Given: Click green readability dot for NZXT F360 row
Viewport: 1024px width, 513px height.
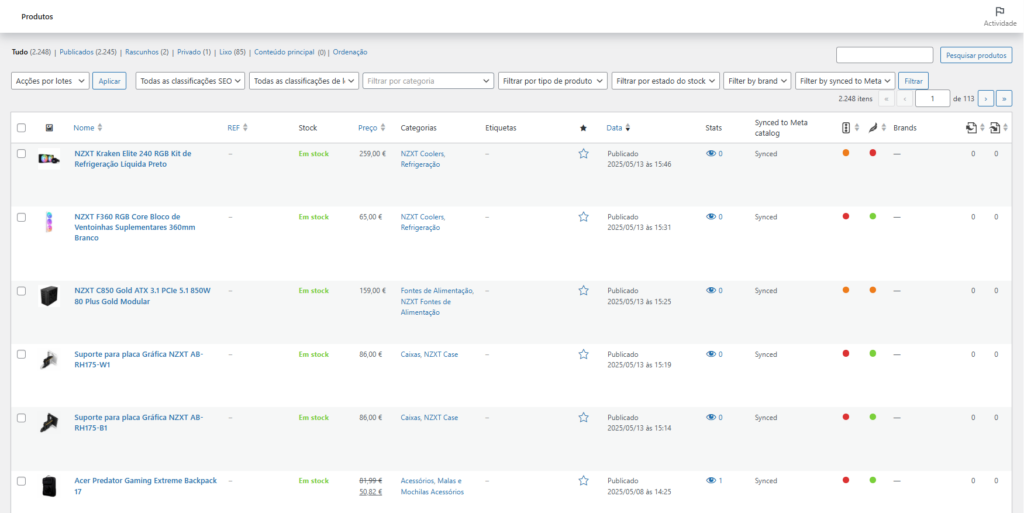Looking at the screenshot, I should coord(872,216).
